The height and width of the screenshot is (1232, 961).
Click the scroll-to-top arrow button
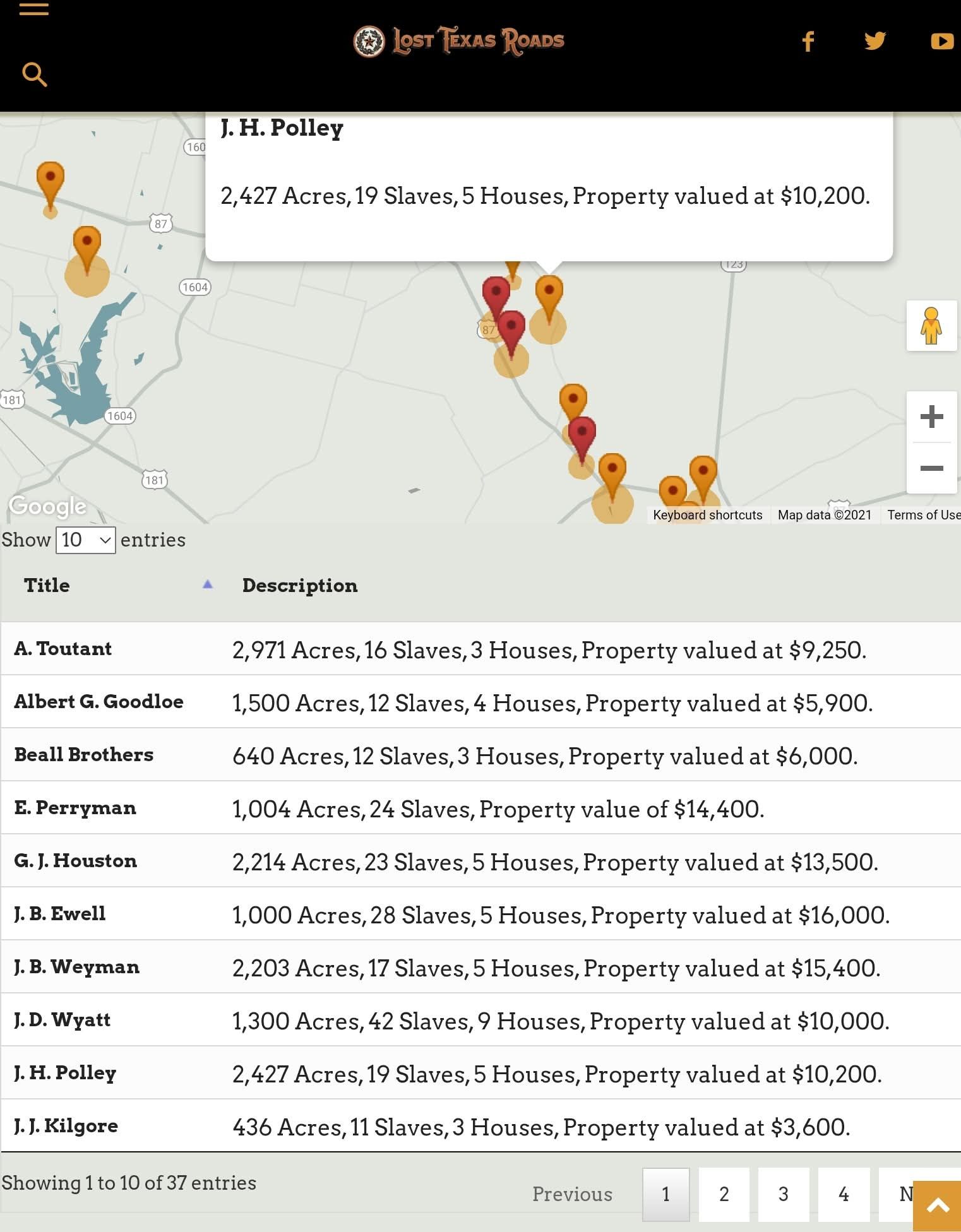pos(938,1205)
